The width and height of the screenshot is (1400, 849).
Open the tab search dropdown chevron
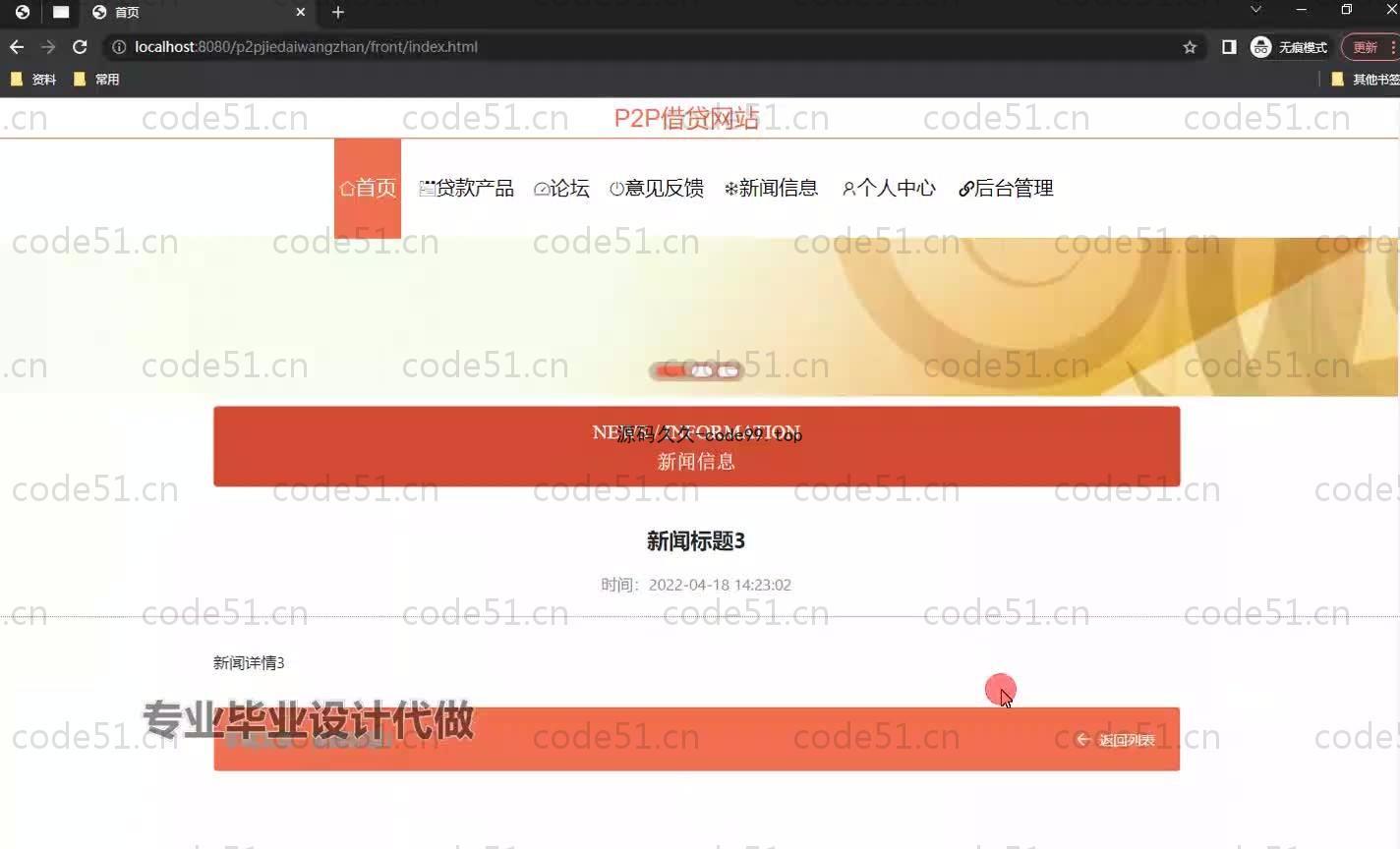1255,10
